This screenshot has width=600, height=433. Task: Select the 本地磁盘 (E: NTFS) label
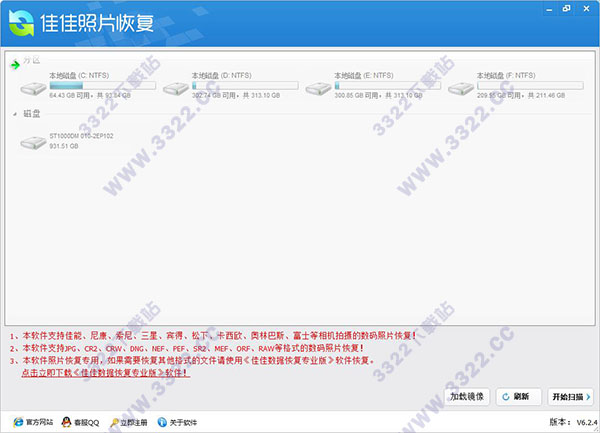pos(364,75)
